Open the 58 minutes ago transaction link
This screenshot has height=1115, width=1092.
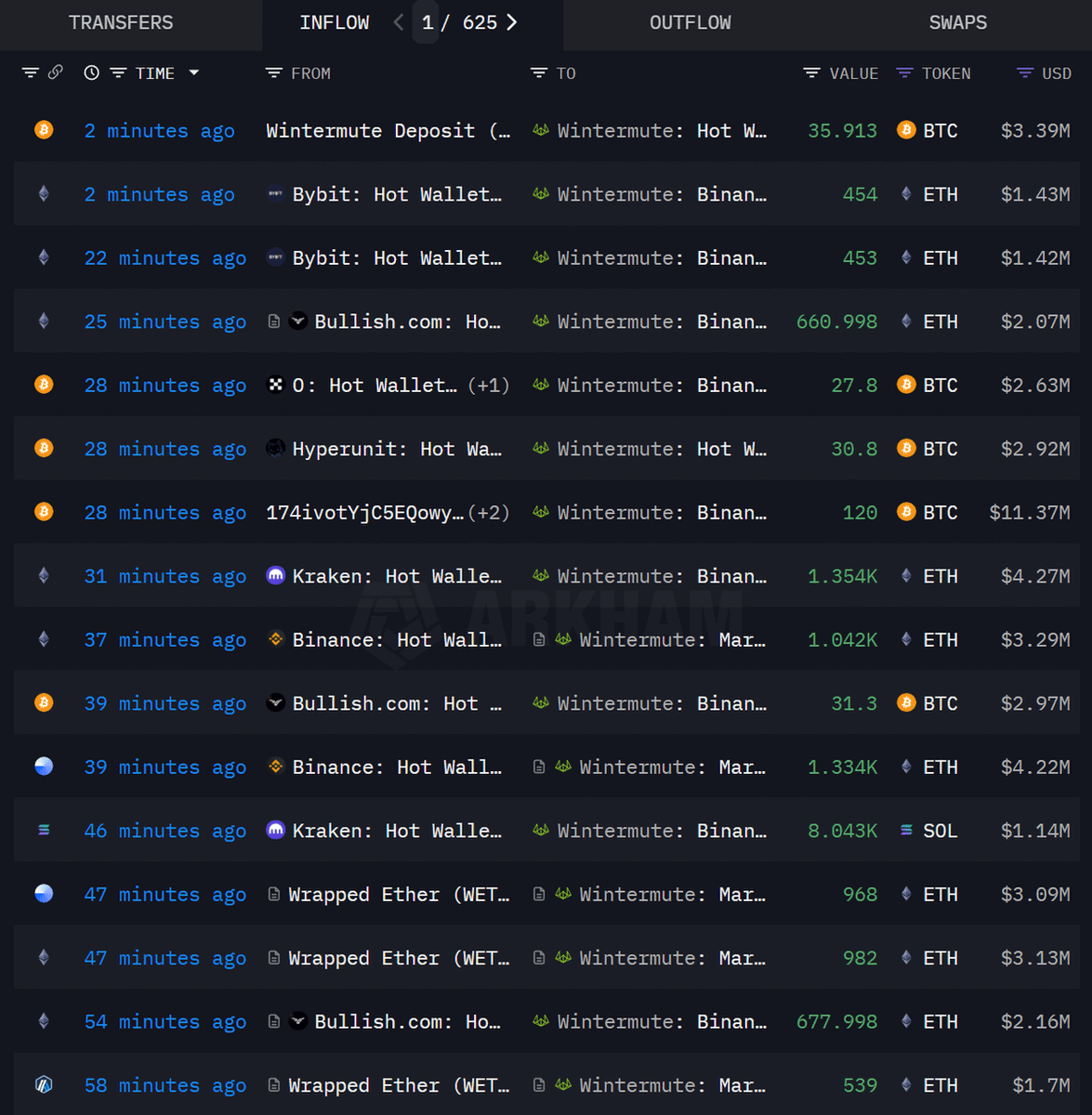(x=165, y=1086)
